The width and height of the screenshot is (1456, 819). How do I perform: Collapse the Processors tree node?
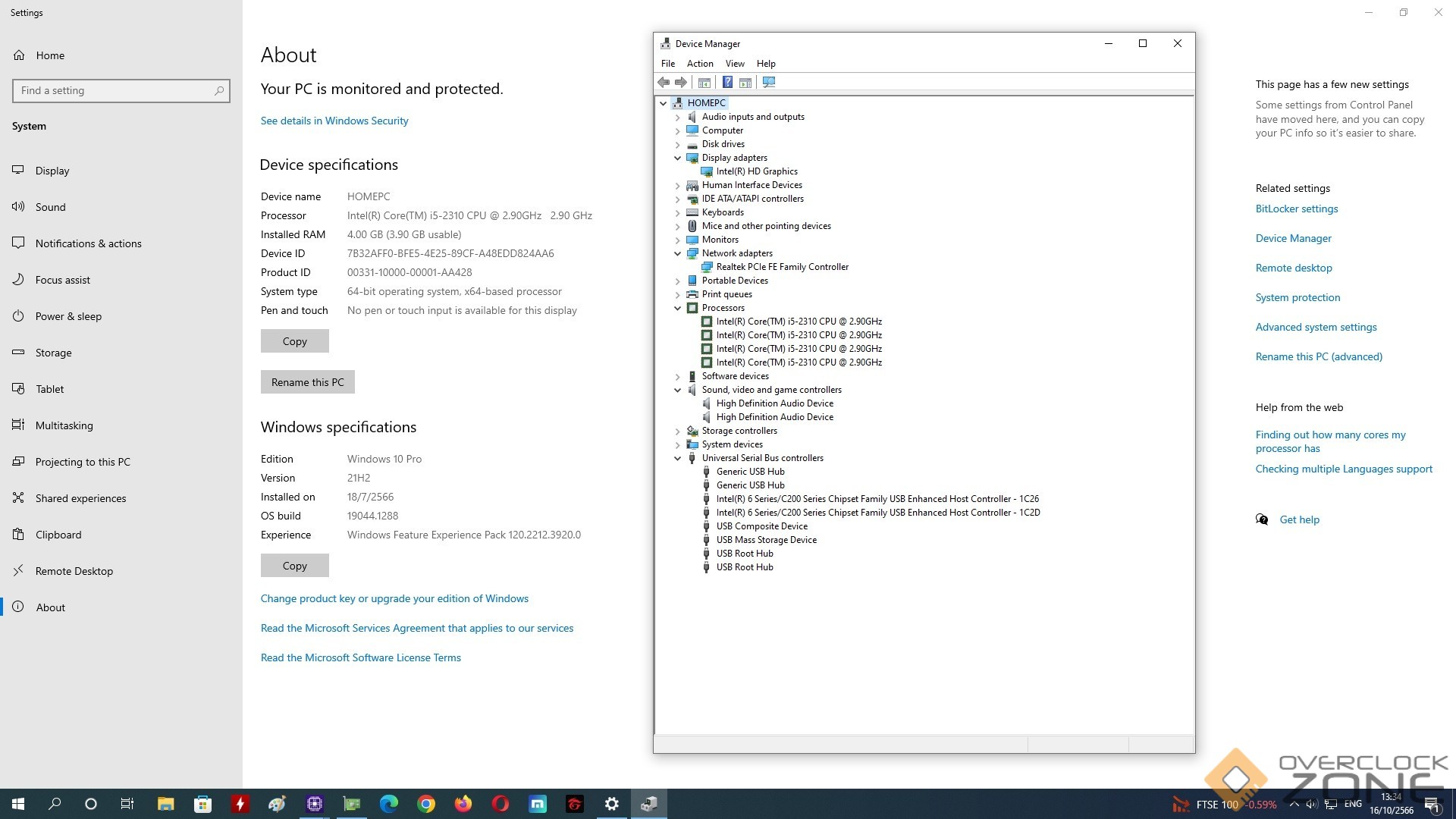pos(677,308)
